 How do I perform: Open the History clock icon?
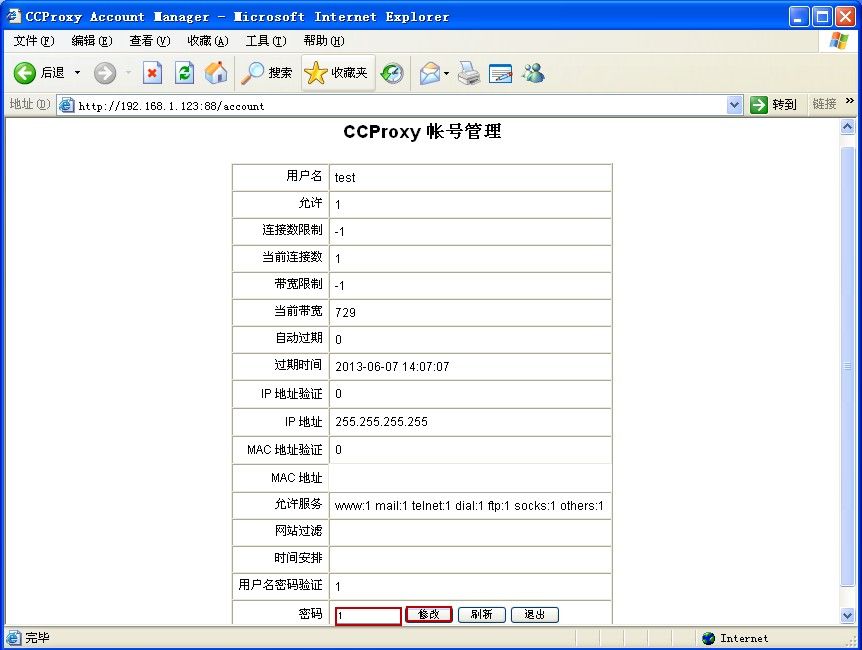(392, 73)
